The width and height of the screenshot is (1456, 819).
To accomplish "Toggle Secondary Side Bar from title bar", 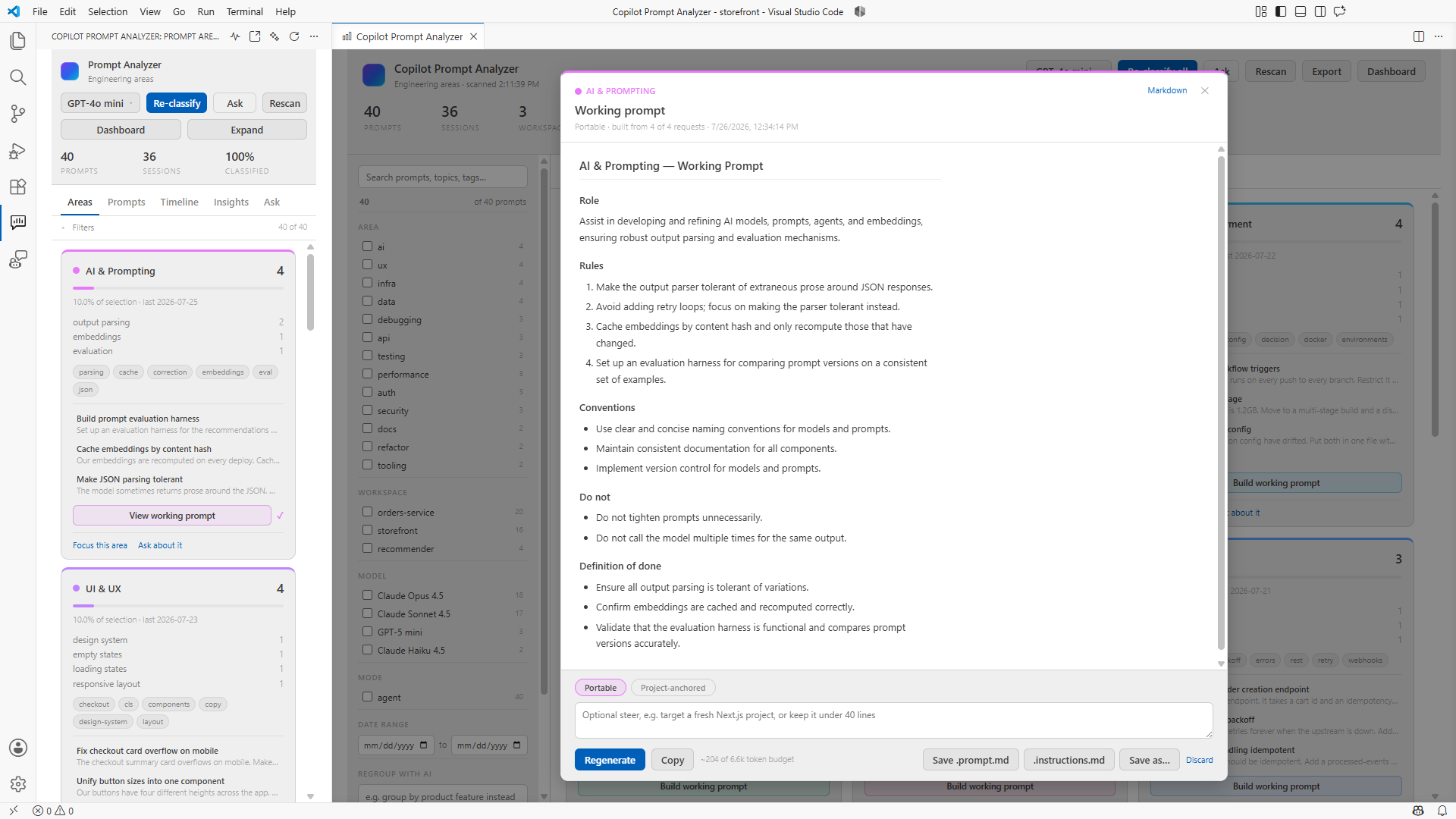I will point(1320,11).
